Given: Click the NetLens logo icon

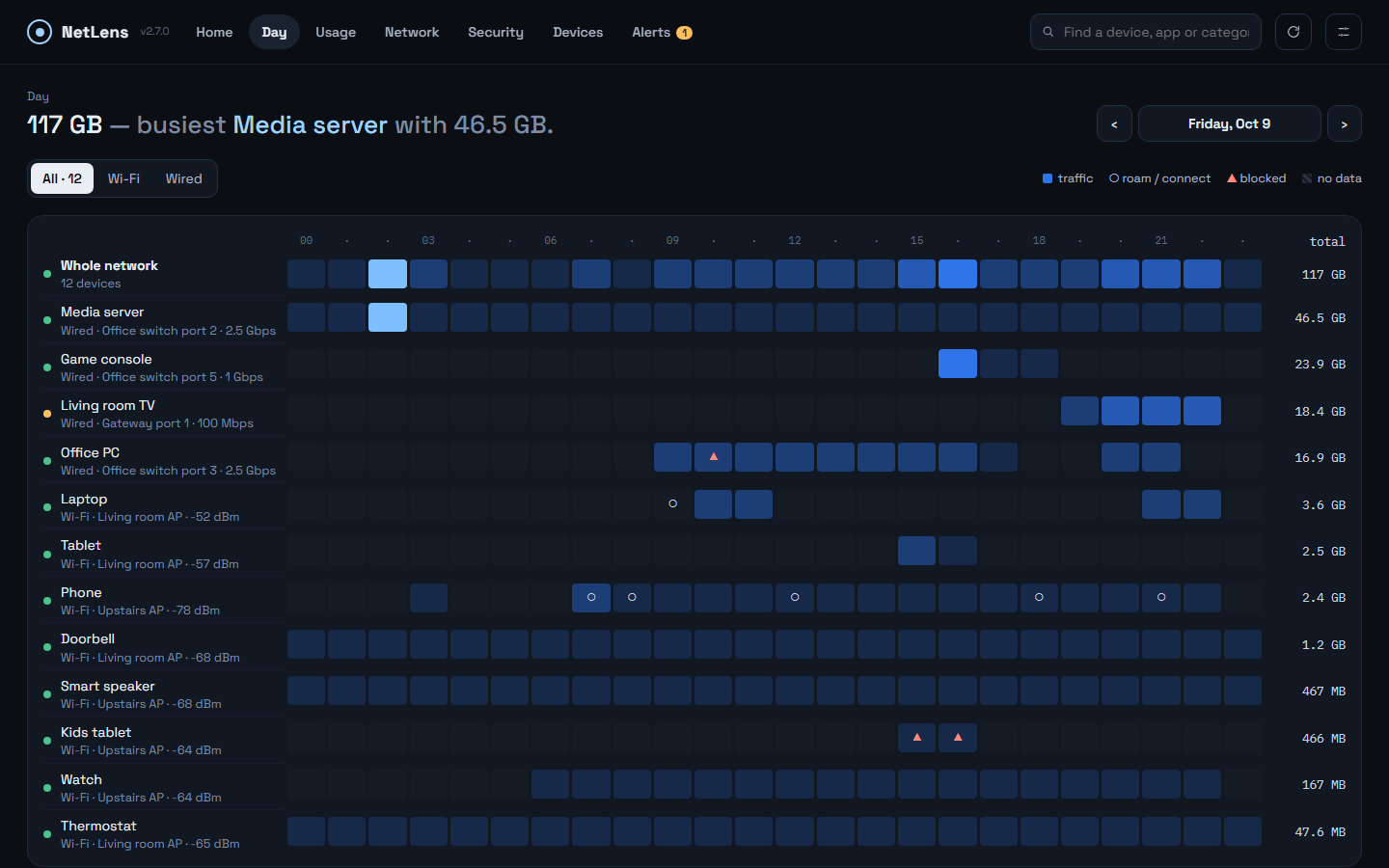Looking at the screenshot, I should tap(40, 32).
